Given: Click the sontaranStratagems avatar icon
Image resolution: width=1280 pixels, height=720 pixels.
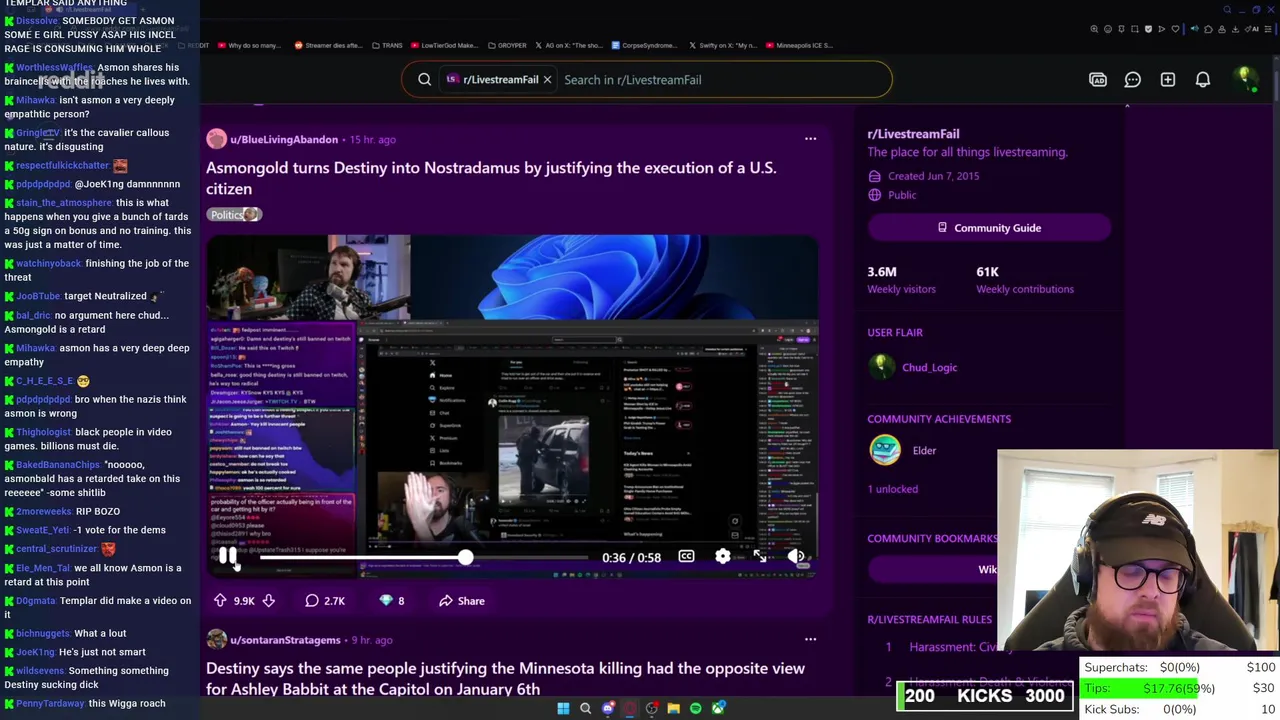Looking at the screenshot, I should pyautogui.click(x=216, y=639).
